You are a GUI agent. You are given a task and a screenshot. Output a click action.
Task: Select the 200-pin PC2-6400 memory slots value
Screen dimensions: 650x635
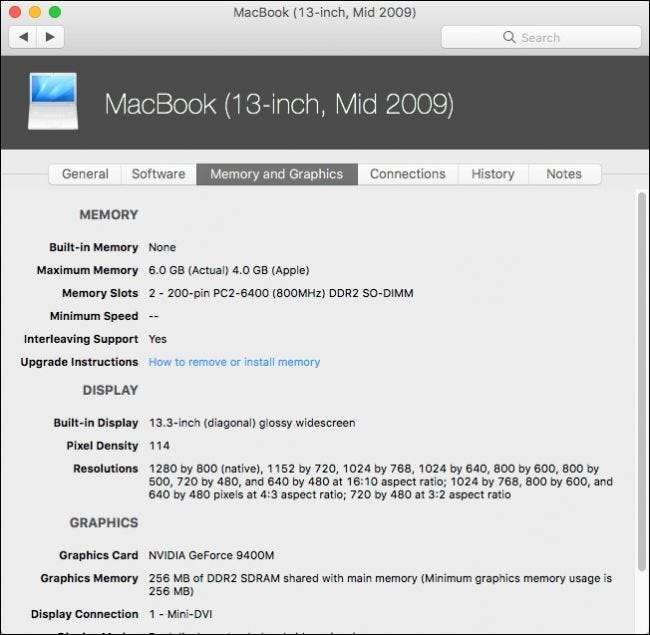coord(281,293)
